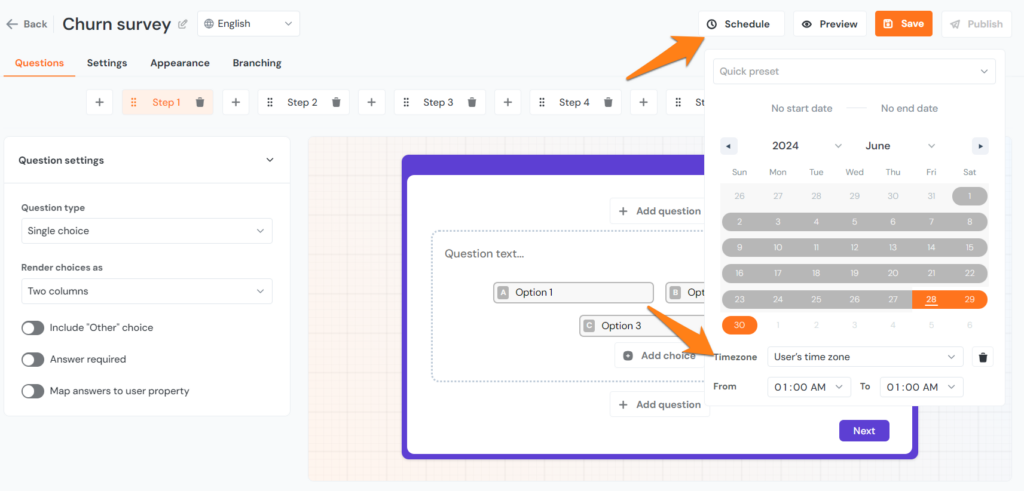Go to next month in calendar
The height and width of the screenshot is (491, 1024).
(980, 146)
